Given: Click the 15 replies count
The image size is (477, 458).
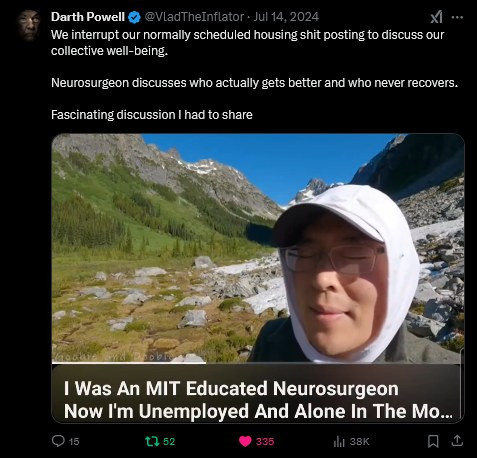Looking at the screenshot, I should pos(74,442).
